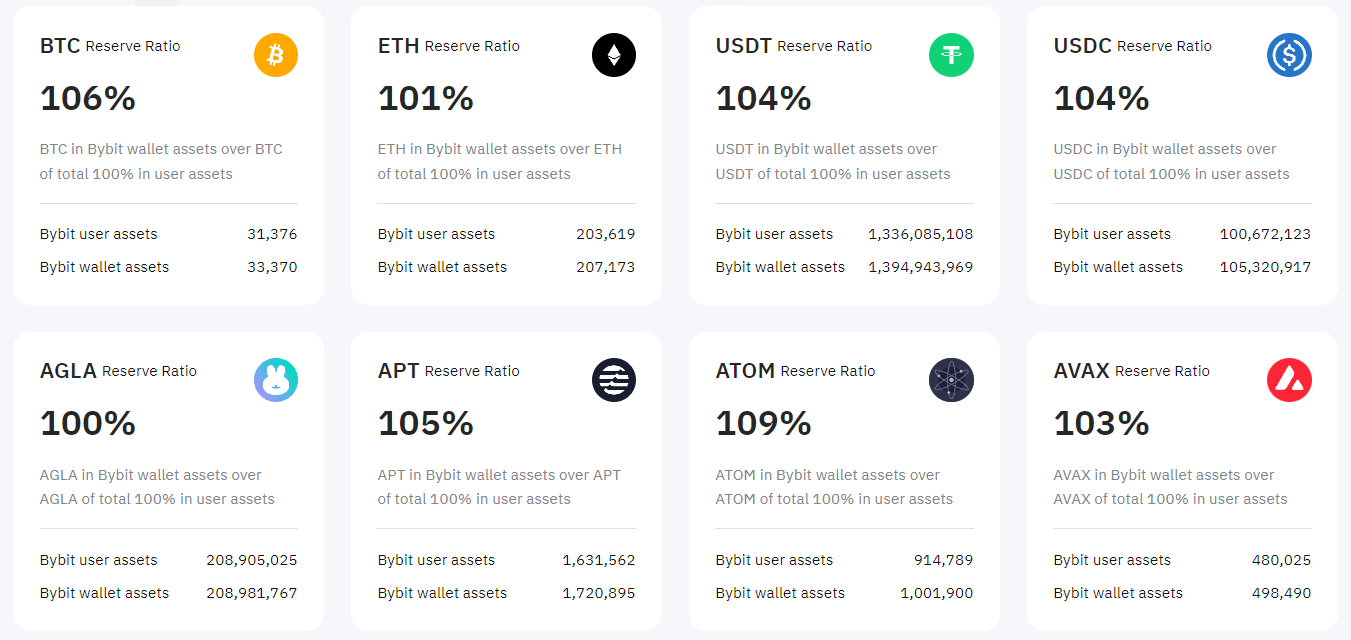The image size is (1351, 640).
Task: Select the 106% BTC ratio value
Action: 88,98
